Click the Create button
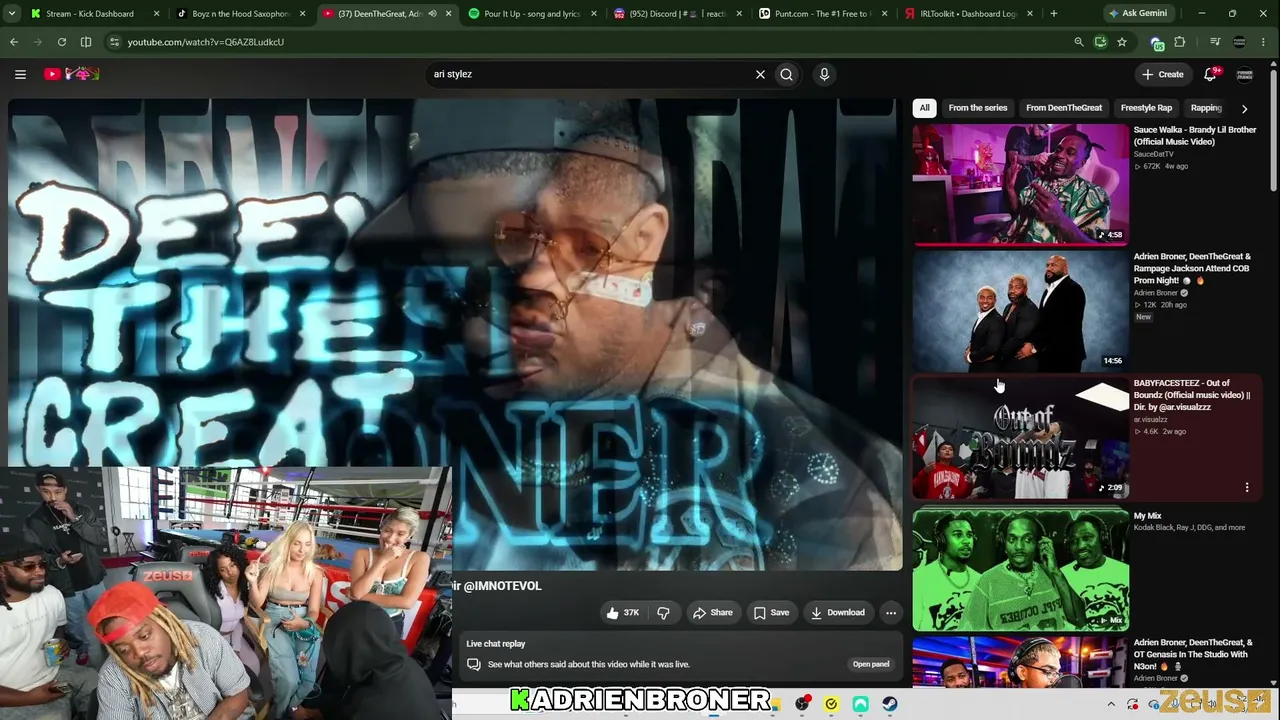 [x=1163, y=74]
